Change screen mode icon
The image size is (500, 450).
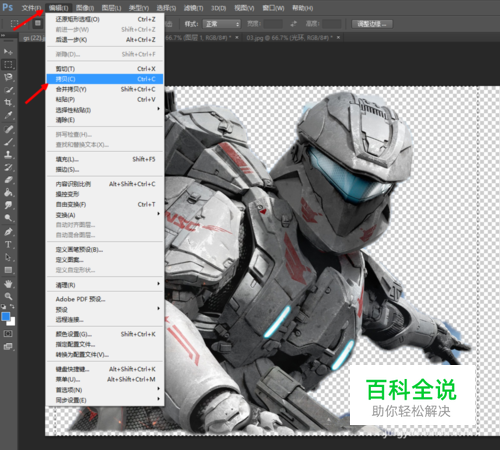click(x=8, y=347)
